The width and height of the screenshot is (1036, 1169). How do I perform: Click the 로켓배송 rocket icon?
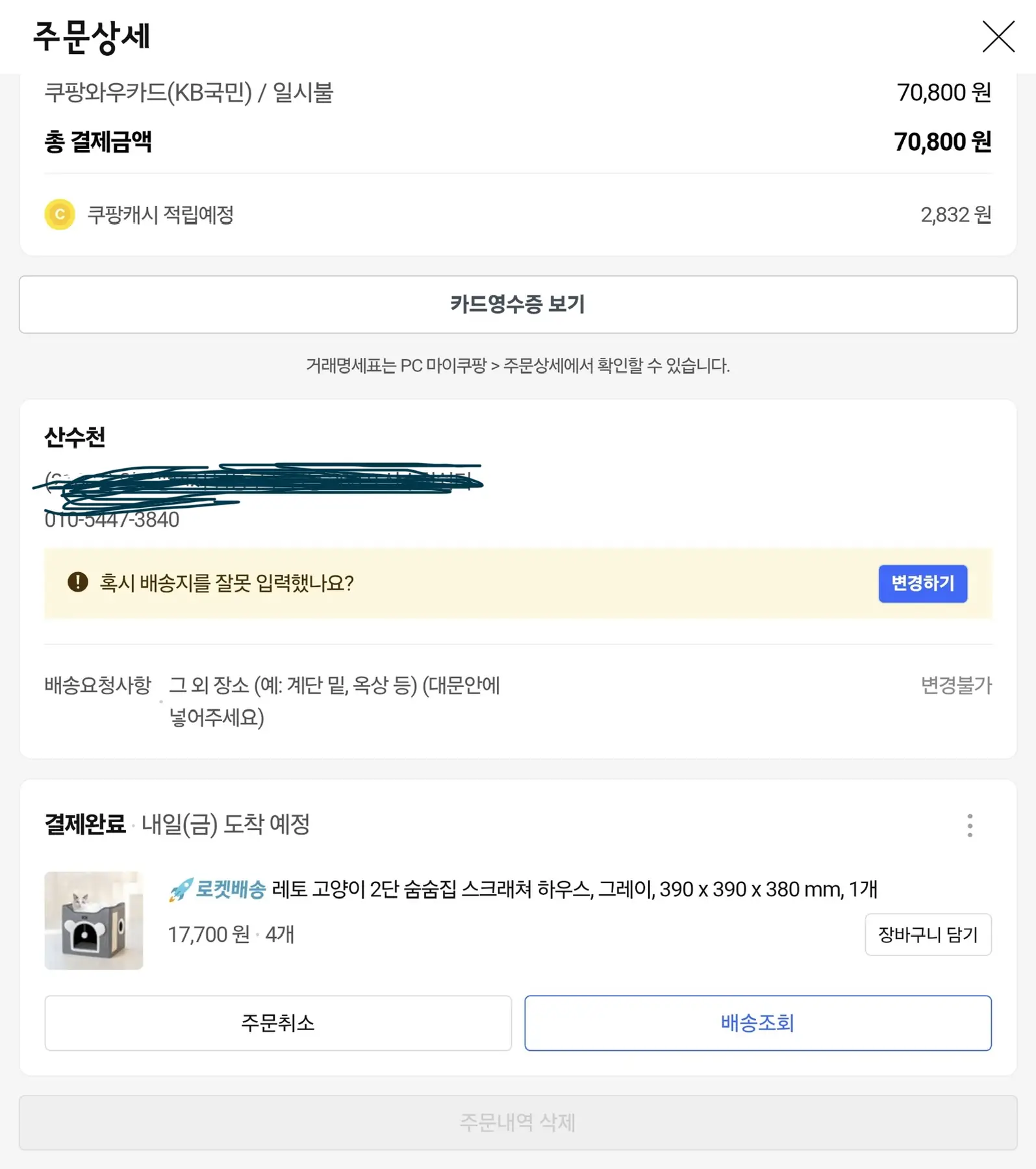point(181,889)
